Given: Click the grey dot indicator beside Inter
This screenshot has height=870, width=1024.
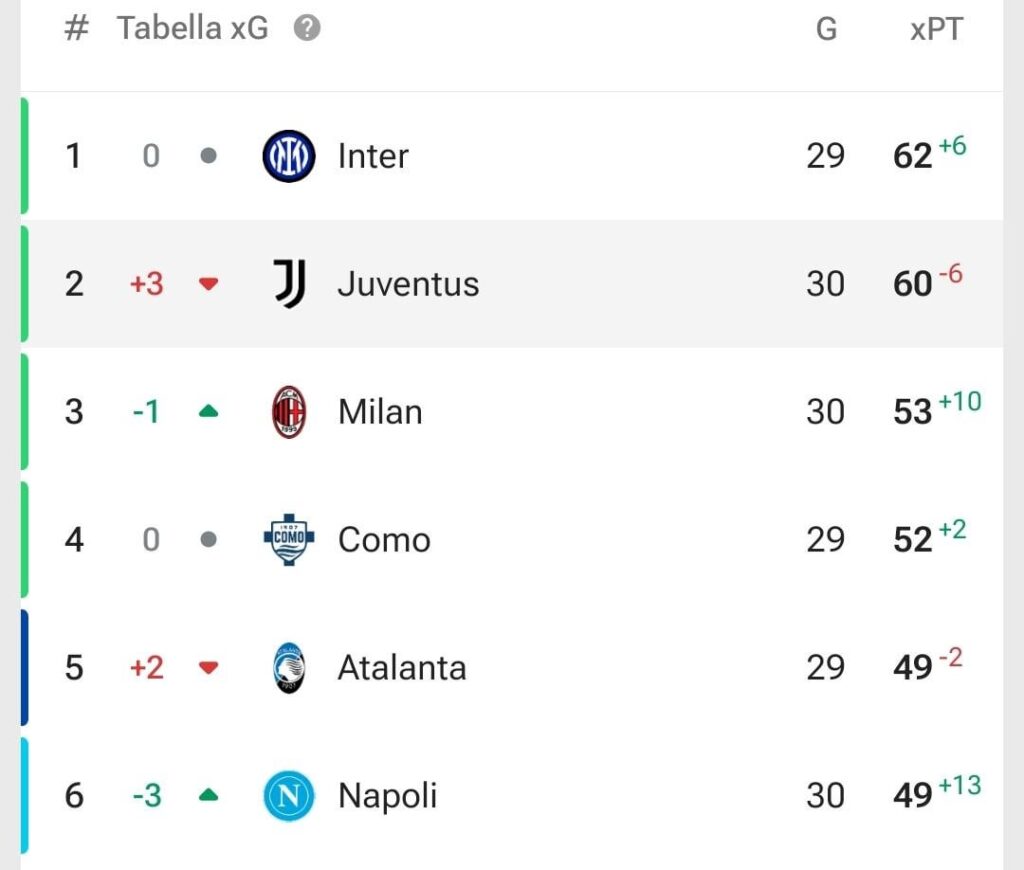Looking at the screenshot, I should coord(209,156).
